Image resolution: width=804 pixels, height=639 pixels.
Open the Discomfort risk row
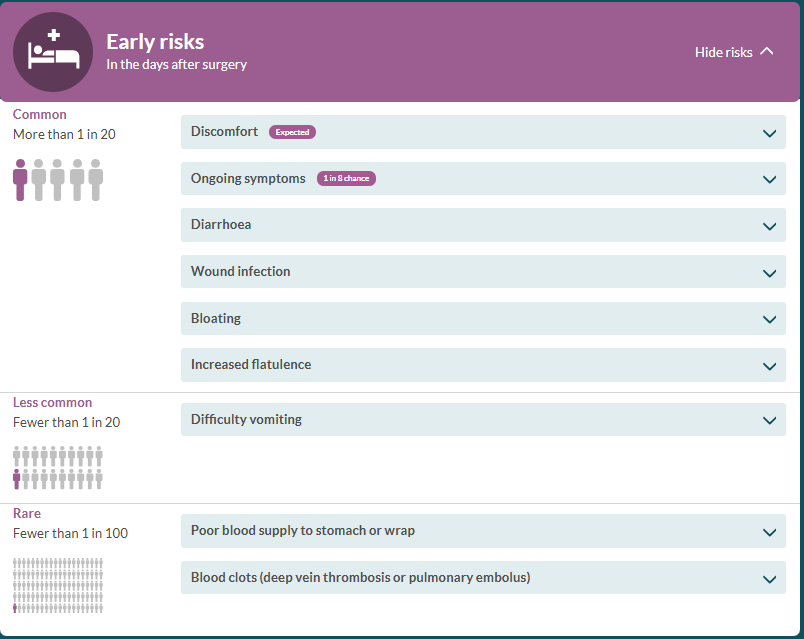(x=483, y=132)
